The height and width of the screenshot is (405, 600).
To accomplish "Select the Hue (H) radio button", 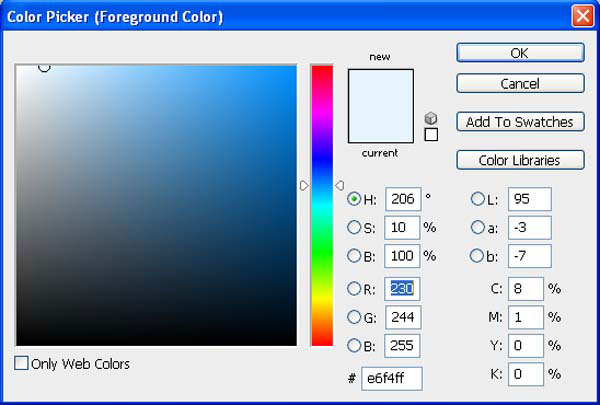I will tap(354, 199).
